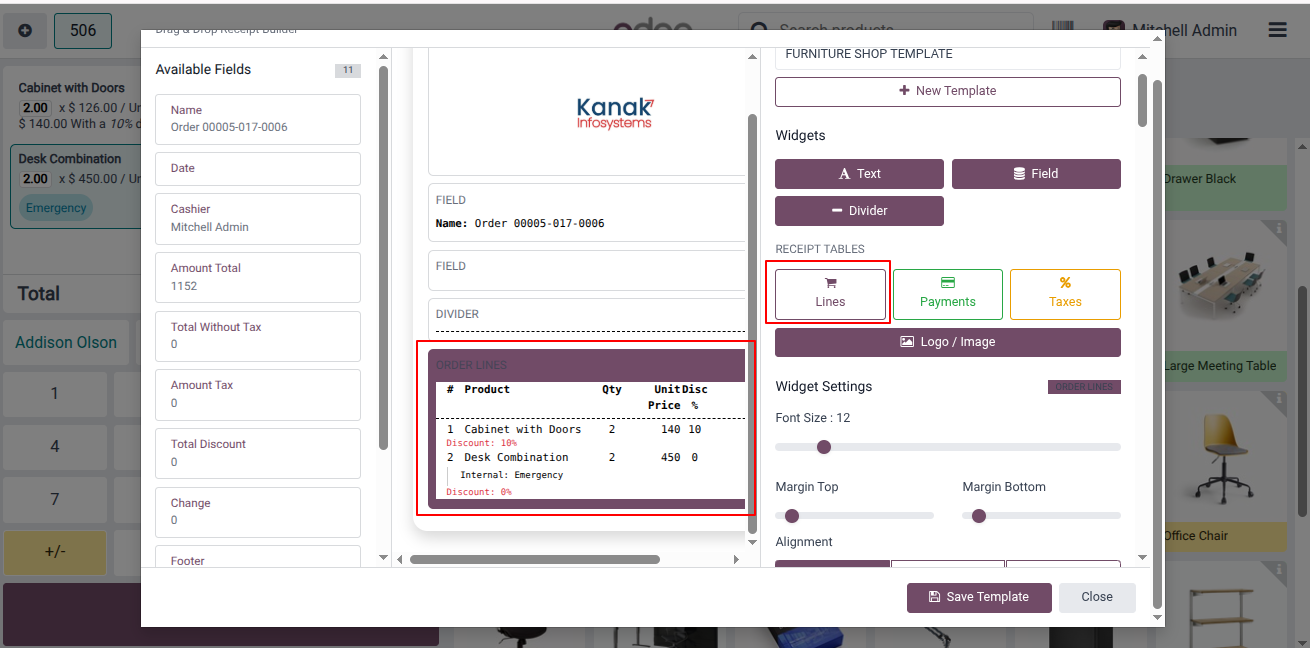Click numpad key 4 in POS

55,447
